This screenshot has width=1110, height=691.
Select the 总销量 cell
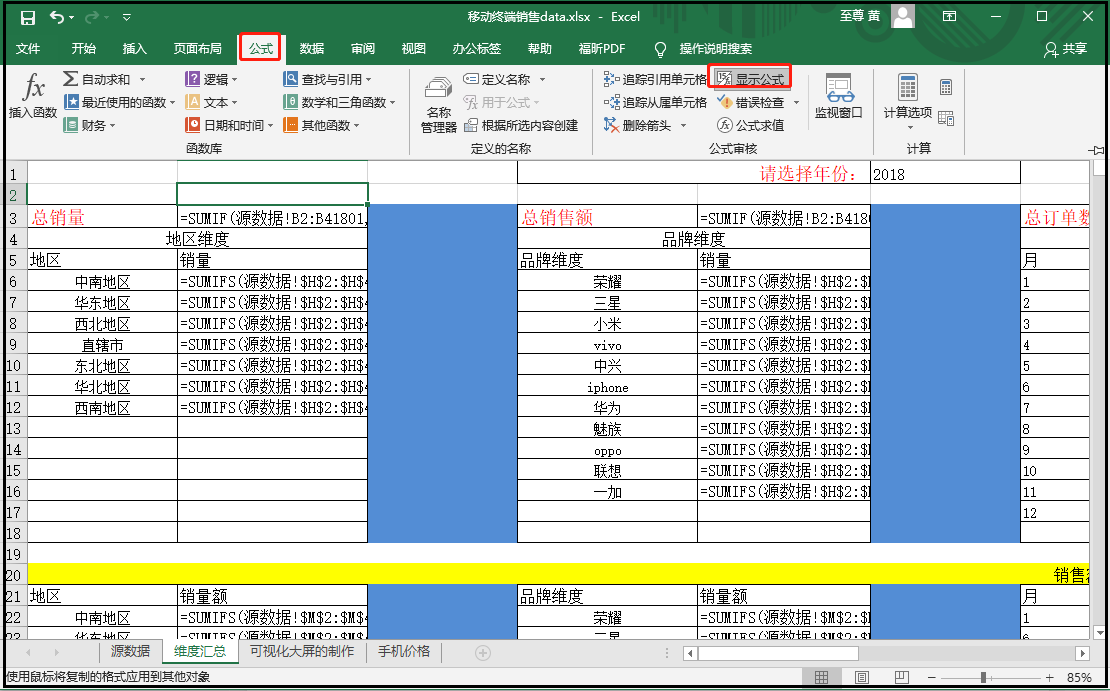[103, 218]
